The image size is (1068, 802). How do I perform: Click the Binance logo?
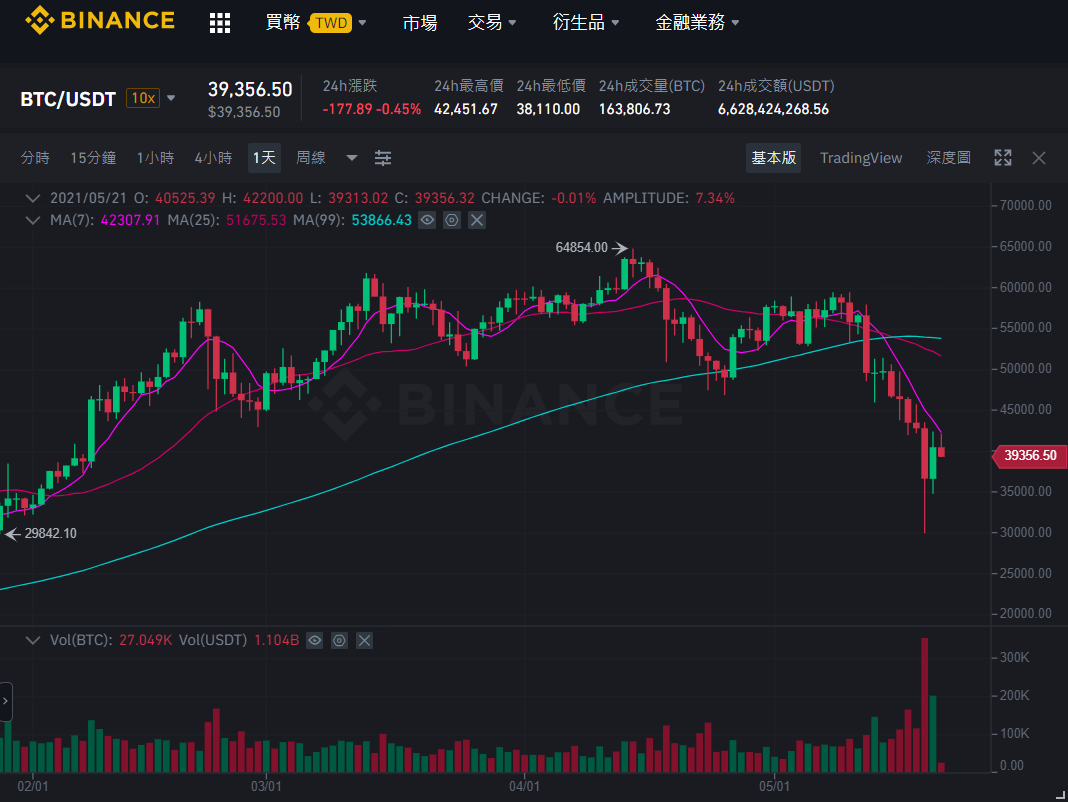point(99,20)
